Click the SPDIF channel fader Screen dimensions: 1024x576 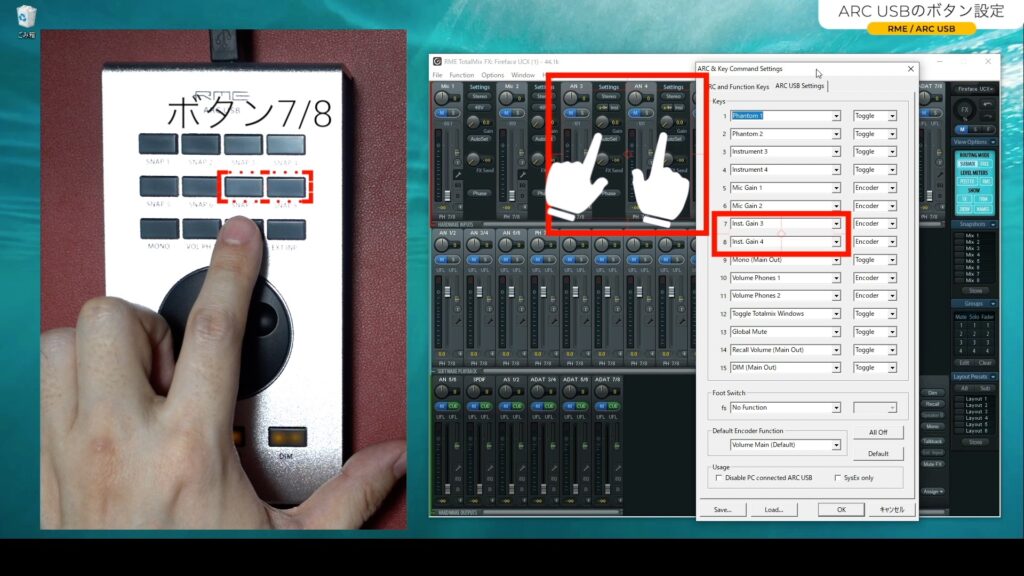click(x=479, y=488)
